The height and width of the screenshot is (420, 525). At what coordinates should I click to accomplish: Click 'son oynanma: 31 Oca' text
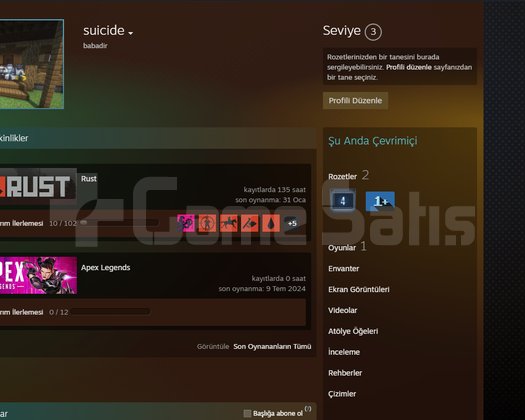point(271,200)
